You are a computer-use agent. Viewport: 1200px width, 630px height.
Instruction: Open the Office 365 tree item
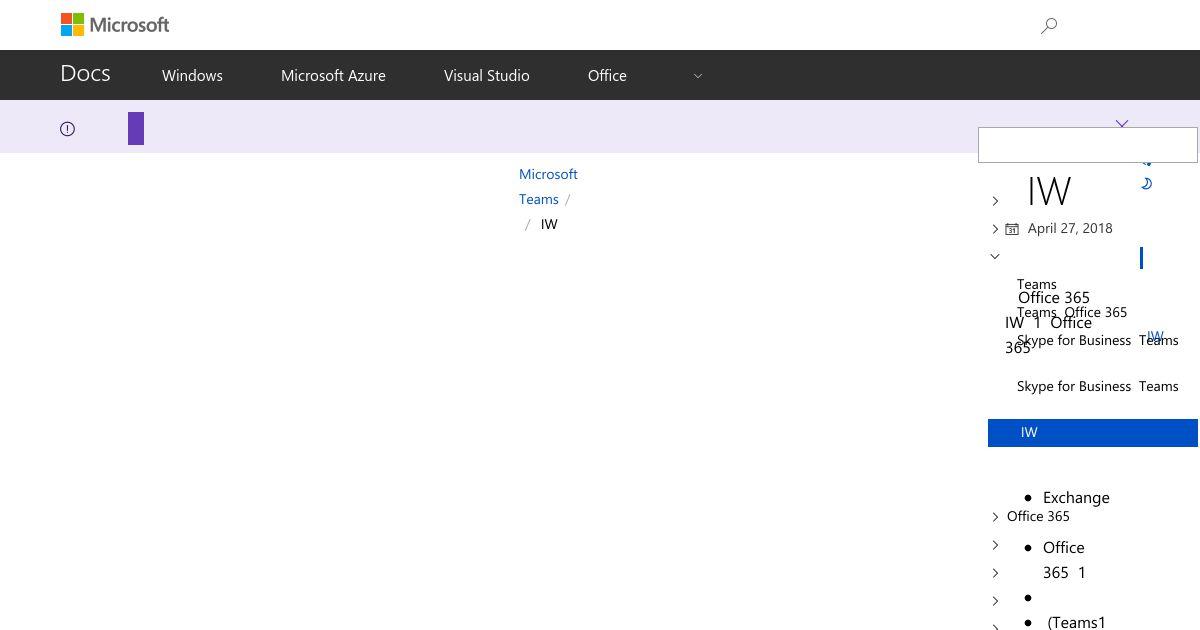coord(1038,516)
